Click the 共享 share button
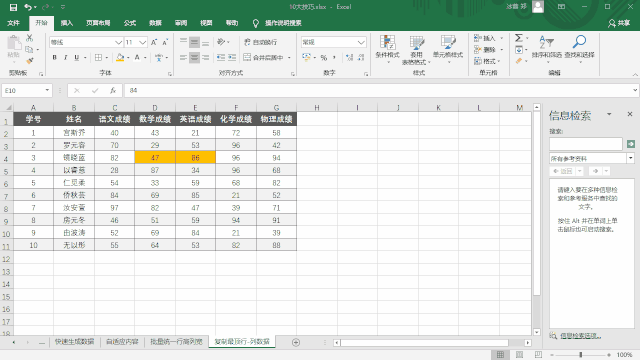640x360 pixels. 619,23
